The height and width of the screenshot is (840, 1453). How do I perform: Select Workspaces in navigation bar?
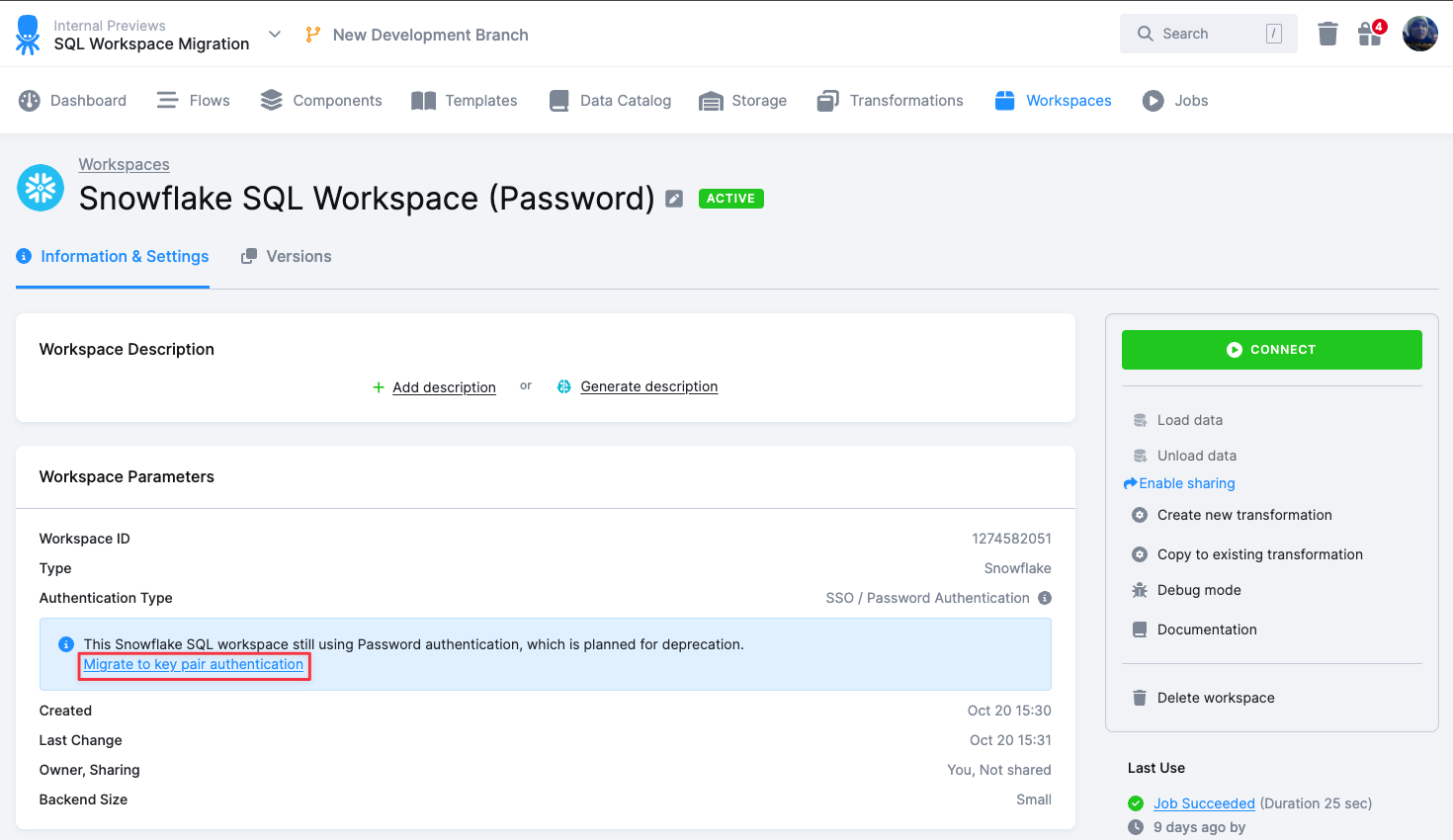click(x=1053, y=101)
